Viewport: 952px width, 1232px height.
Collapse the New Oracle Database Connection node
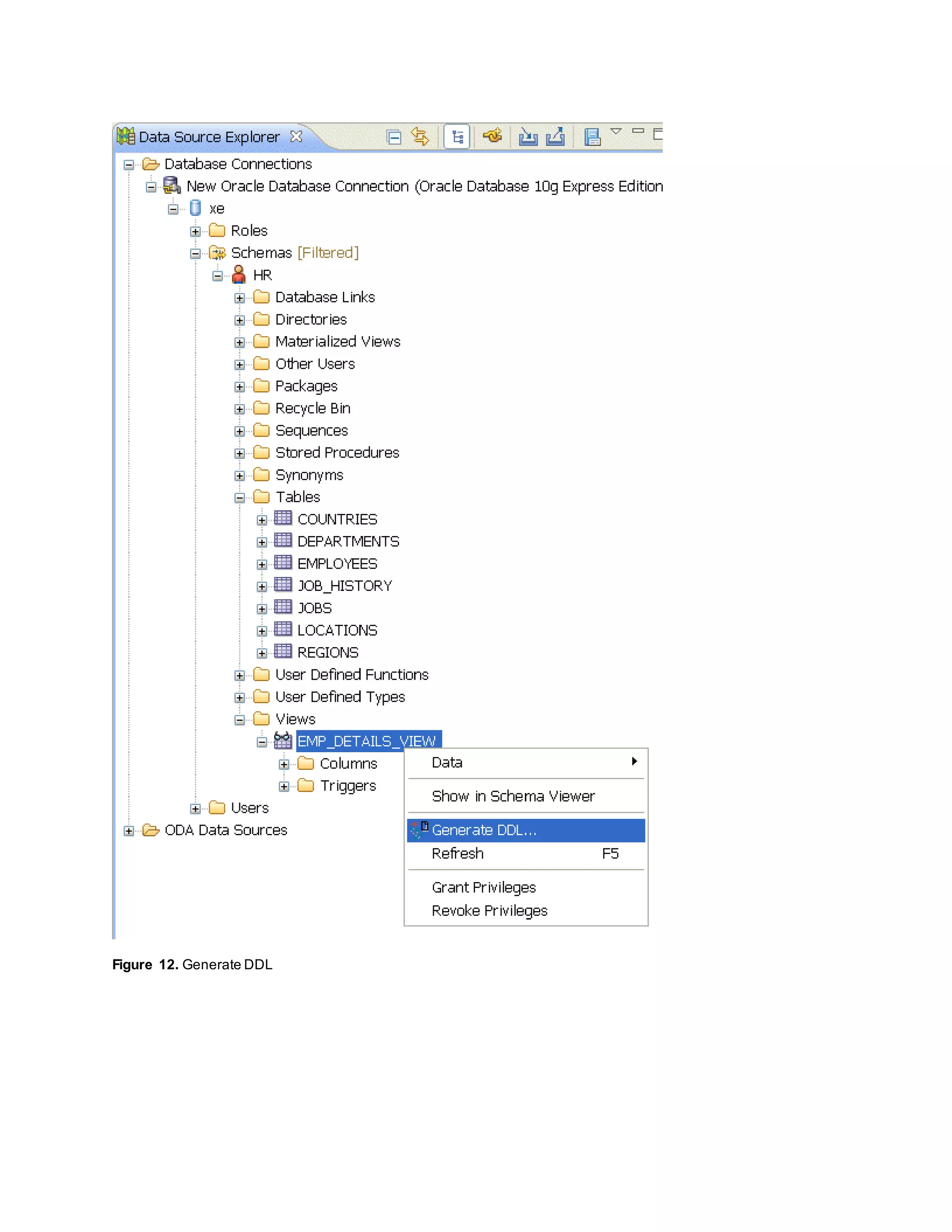[151, 187]
